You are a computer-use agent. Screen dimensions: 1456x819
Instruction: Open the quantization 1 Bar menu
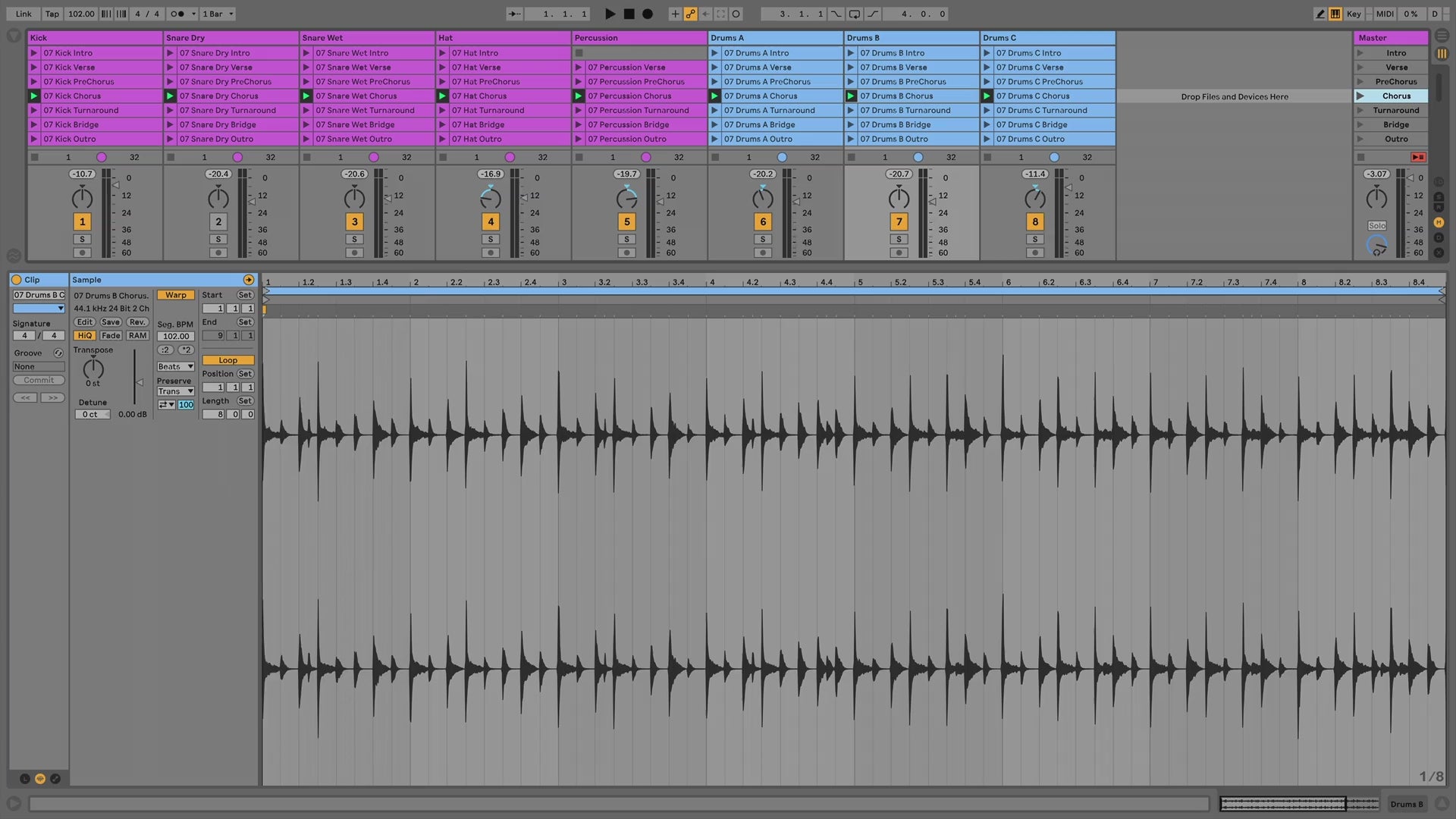tap(218, 14)
